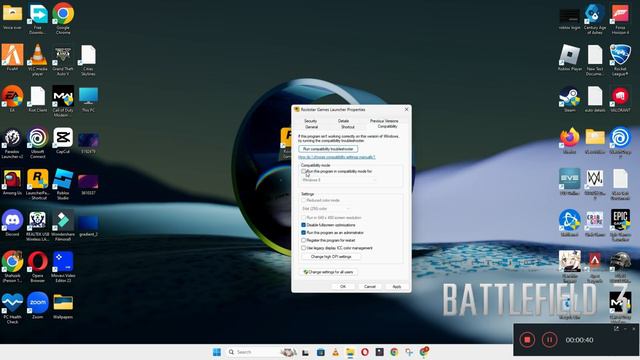Click the Apply button
640x360 pixels.
click(x=397, y=287)
